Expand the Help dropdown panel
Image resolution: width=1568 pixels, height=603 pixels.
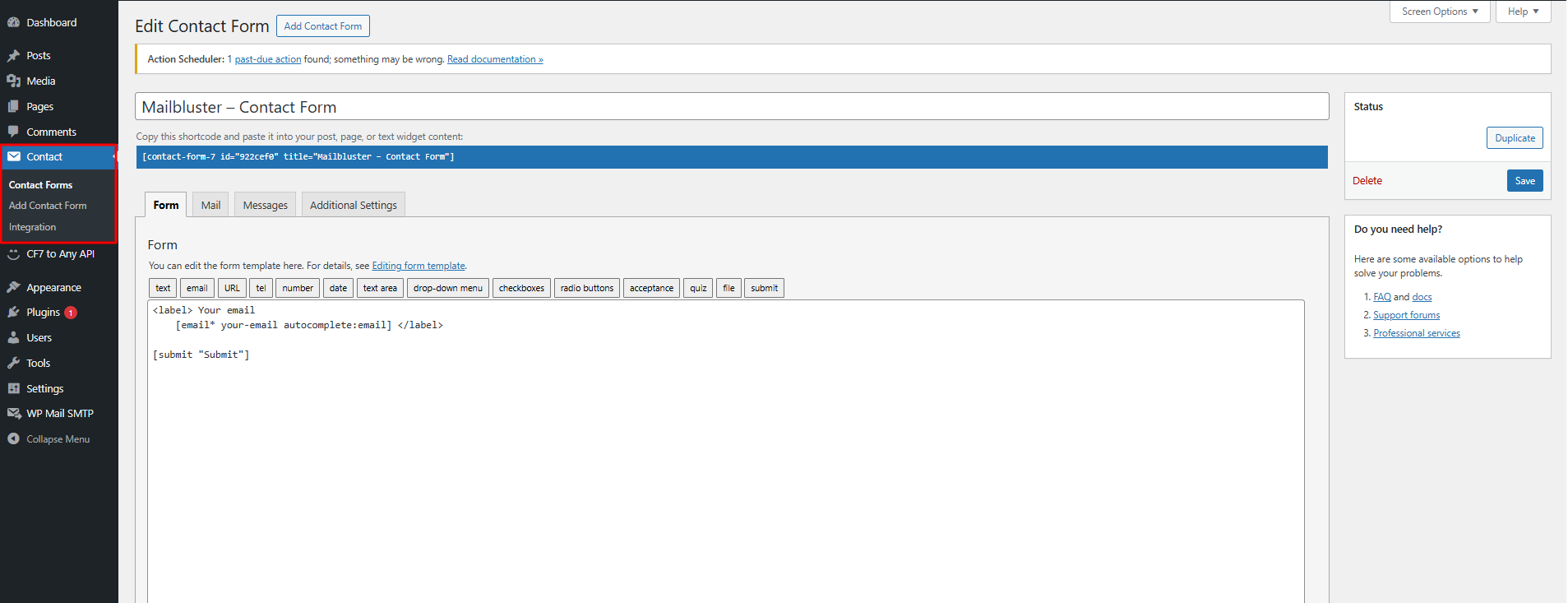(x=1523, y=12)
